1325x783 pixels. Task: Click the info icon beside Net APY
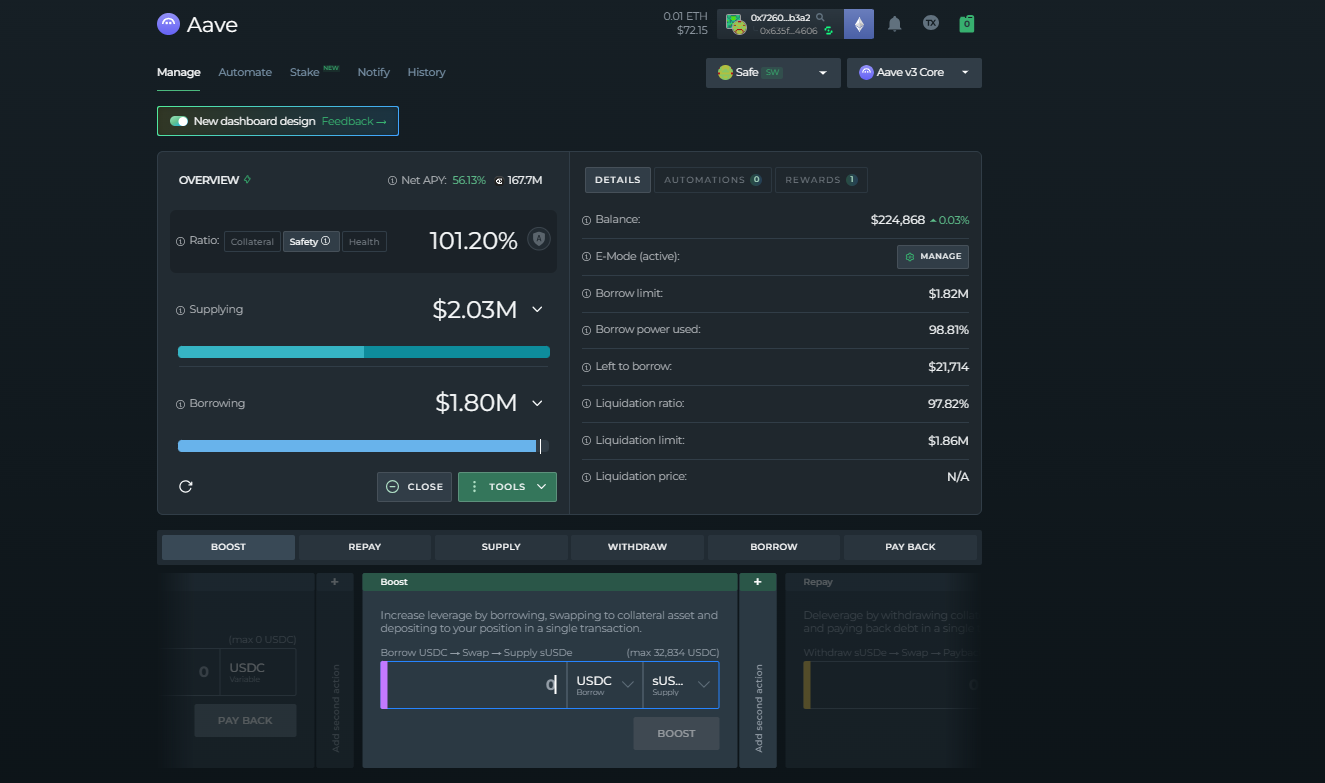(392, 181)
